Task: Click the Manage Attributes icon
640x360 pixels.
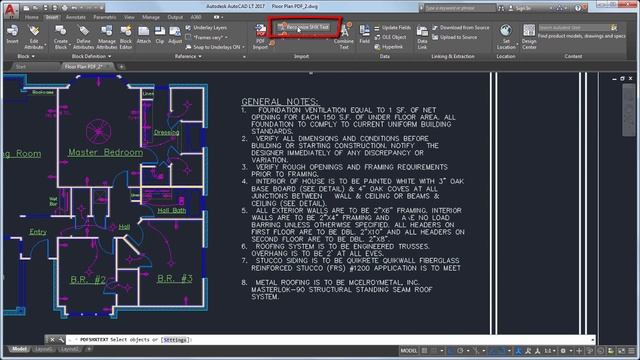Action: 107,31
